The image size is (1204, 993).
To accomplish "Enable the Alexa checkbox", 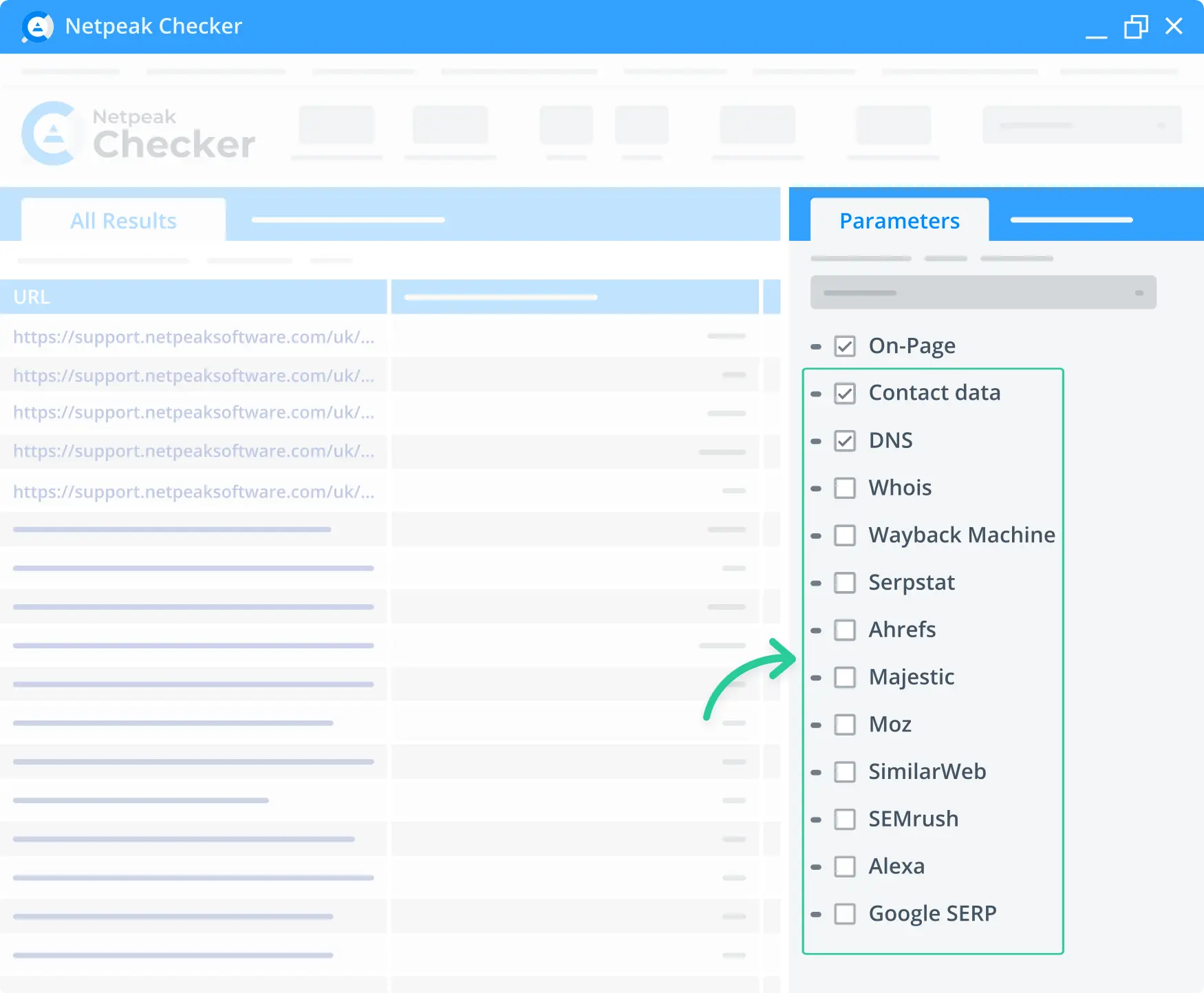I will pos(845,866).
